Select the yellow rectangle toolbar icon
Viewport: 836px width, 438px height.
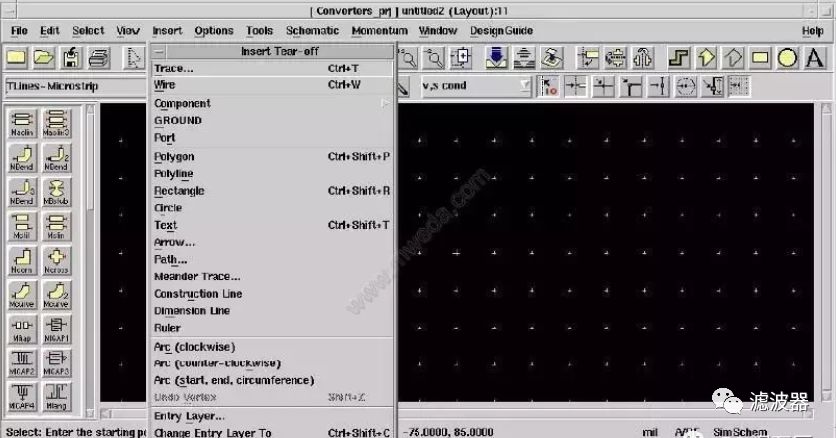click(760, 58)
